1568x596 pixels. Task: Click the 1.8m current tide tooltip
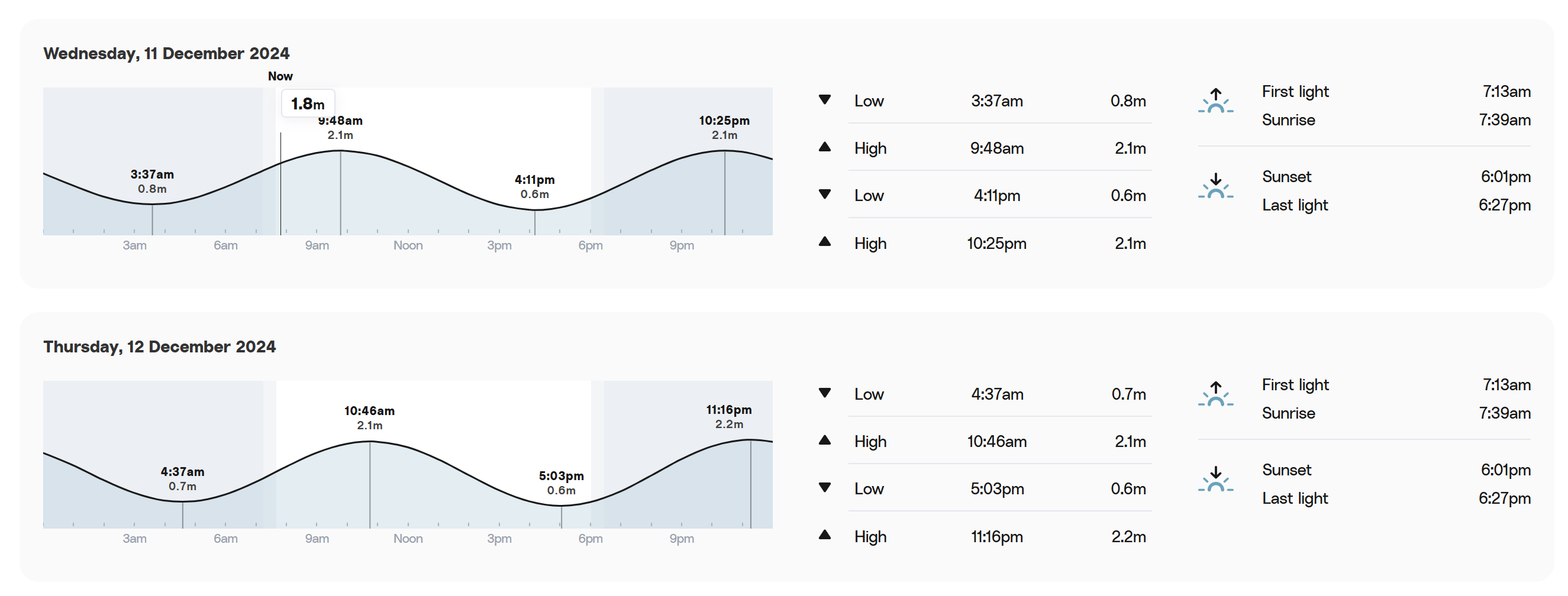click(x=308, y=103)
